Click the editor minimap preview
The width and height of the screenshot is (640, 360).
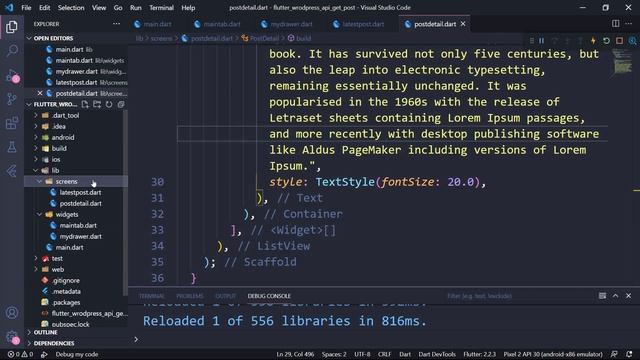click(x=623, y=62)
